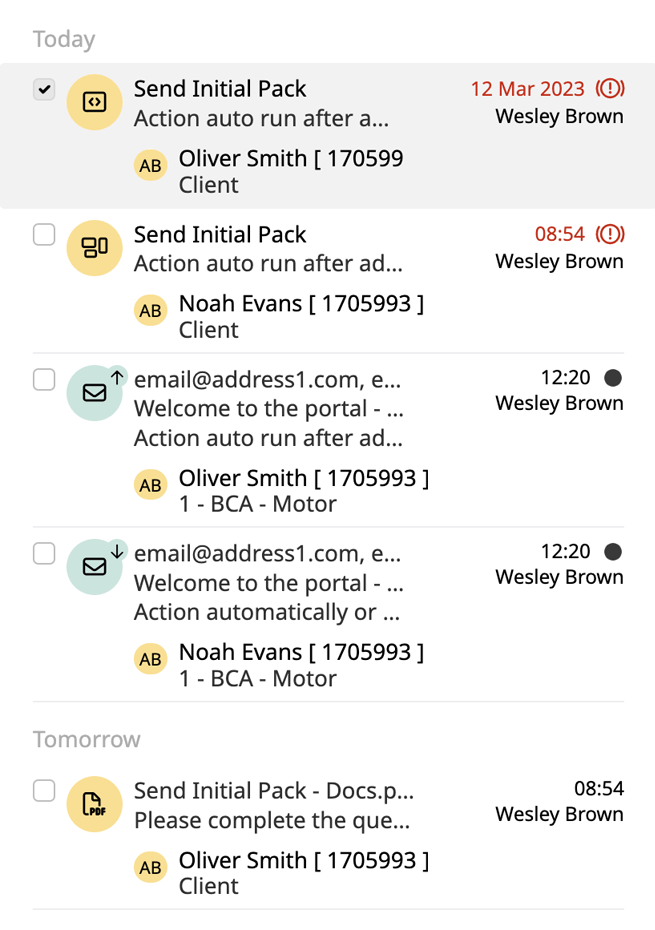Click the AB avatar next to Oliver Smith [ 170599
The height and width of the screenshot is (930, 655).
(x=150, y=165)
